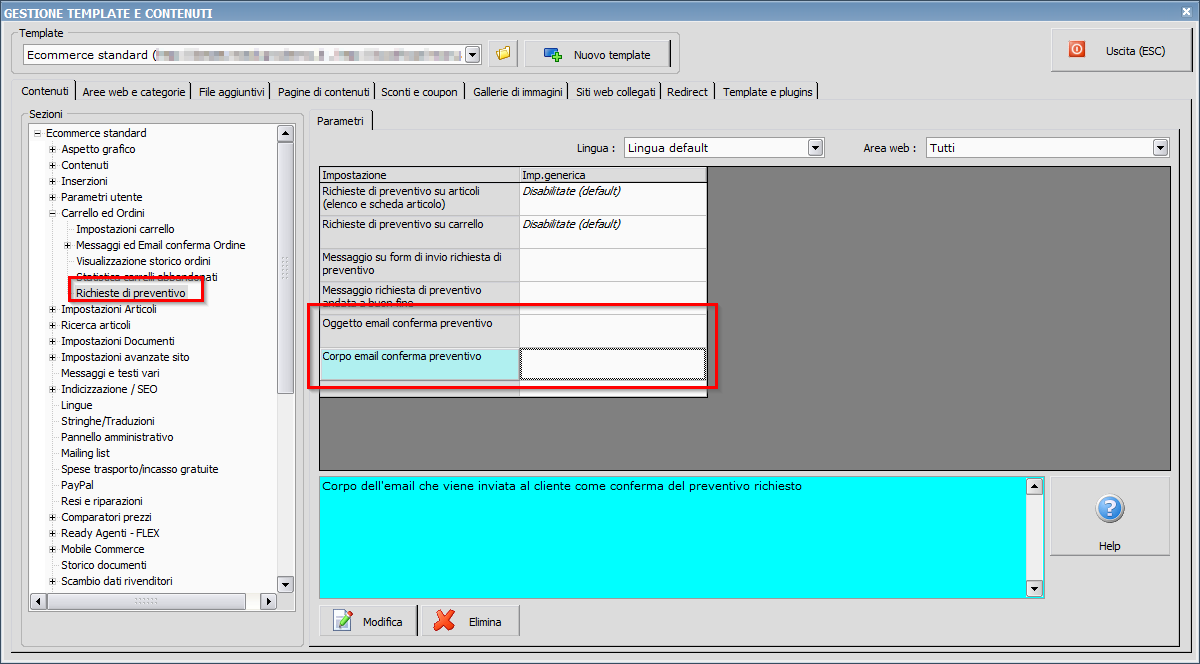Click the Uscita (ESC) button
The height and width of the screenshot is (664, 1200).
tap(1121, 50)
